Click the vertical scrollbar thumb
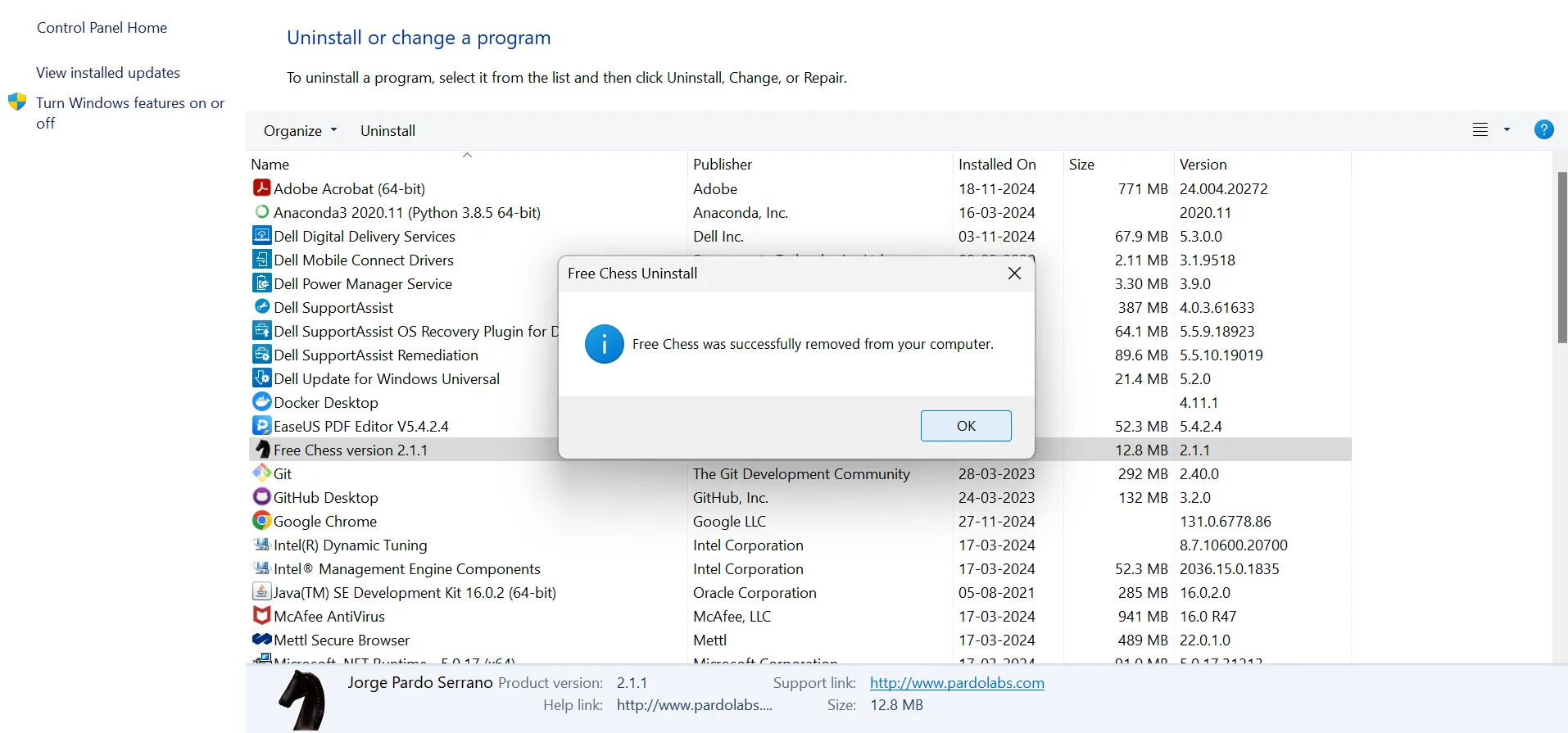 point(1561,257)
